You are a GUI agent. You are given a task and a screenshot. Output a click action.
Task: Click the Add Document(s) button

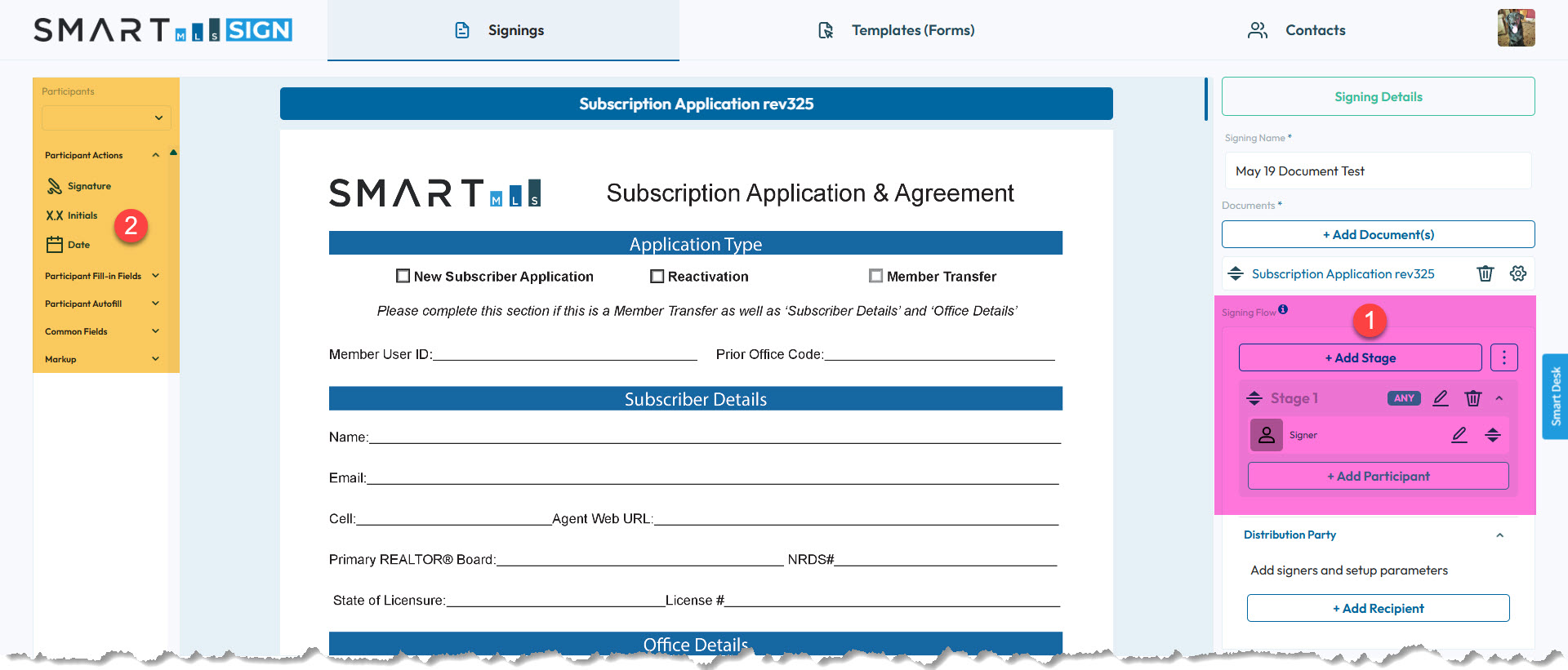(x=1378, y=234)
